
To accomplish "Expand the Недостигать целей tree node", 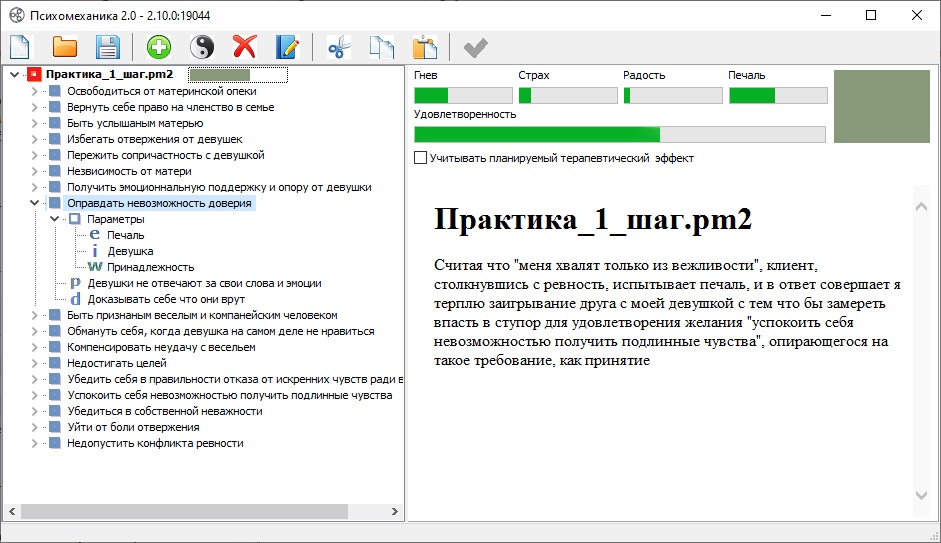I will (34, 363).
